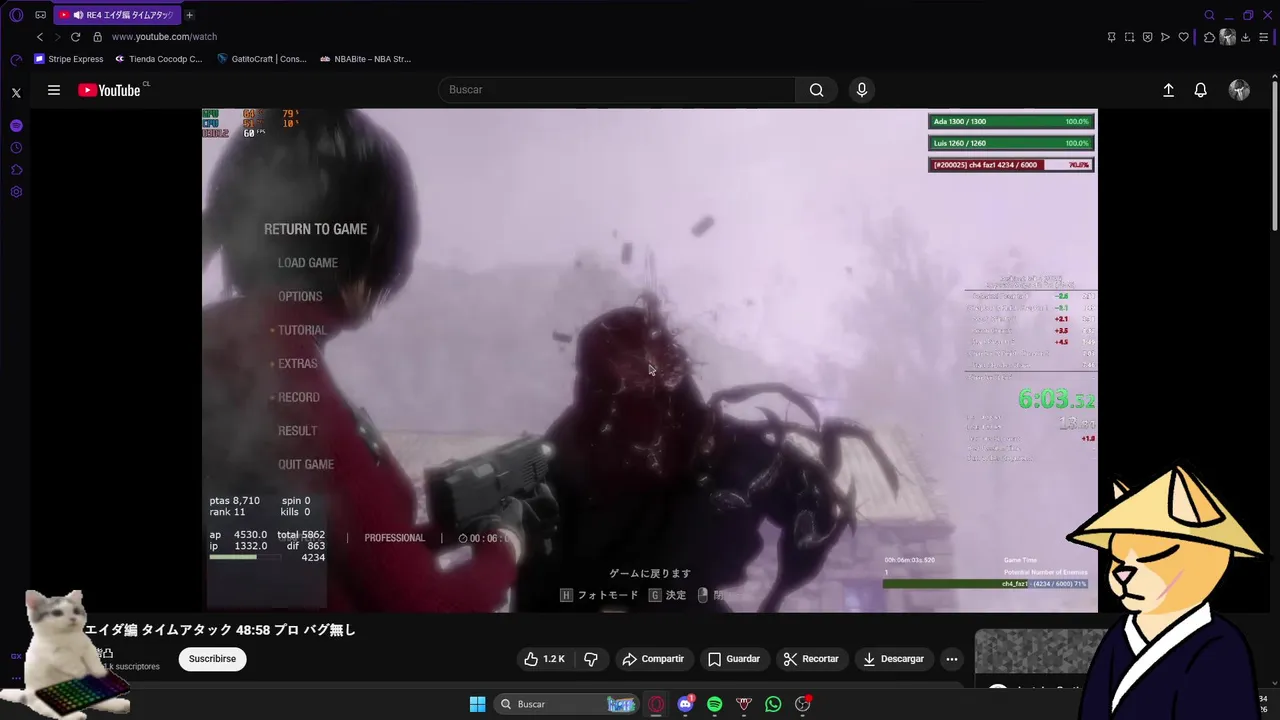Open the Spotify sidebar panel
This screenshot has width=1280, height=720.
(16, 126)
